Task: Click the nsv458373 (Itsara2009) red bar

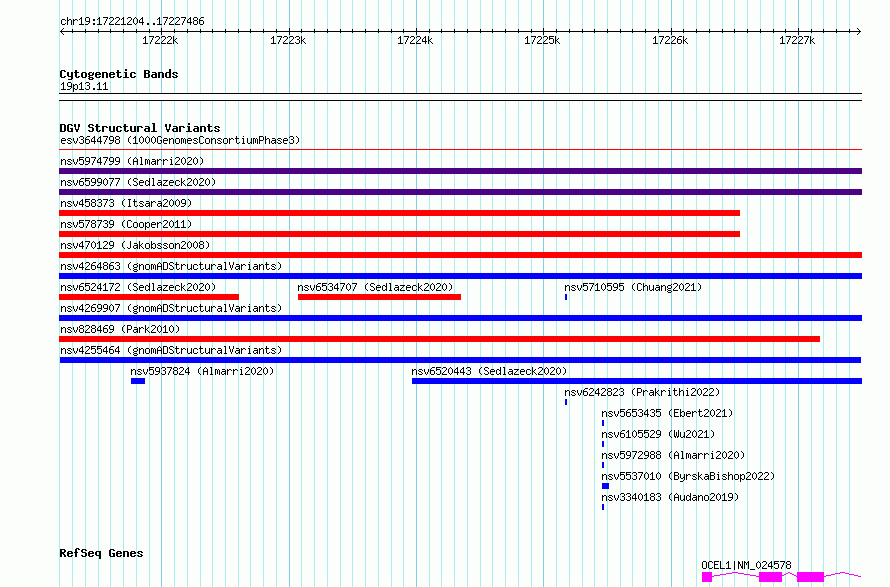Action: pyautogui.click(x=400, y=213)
